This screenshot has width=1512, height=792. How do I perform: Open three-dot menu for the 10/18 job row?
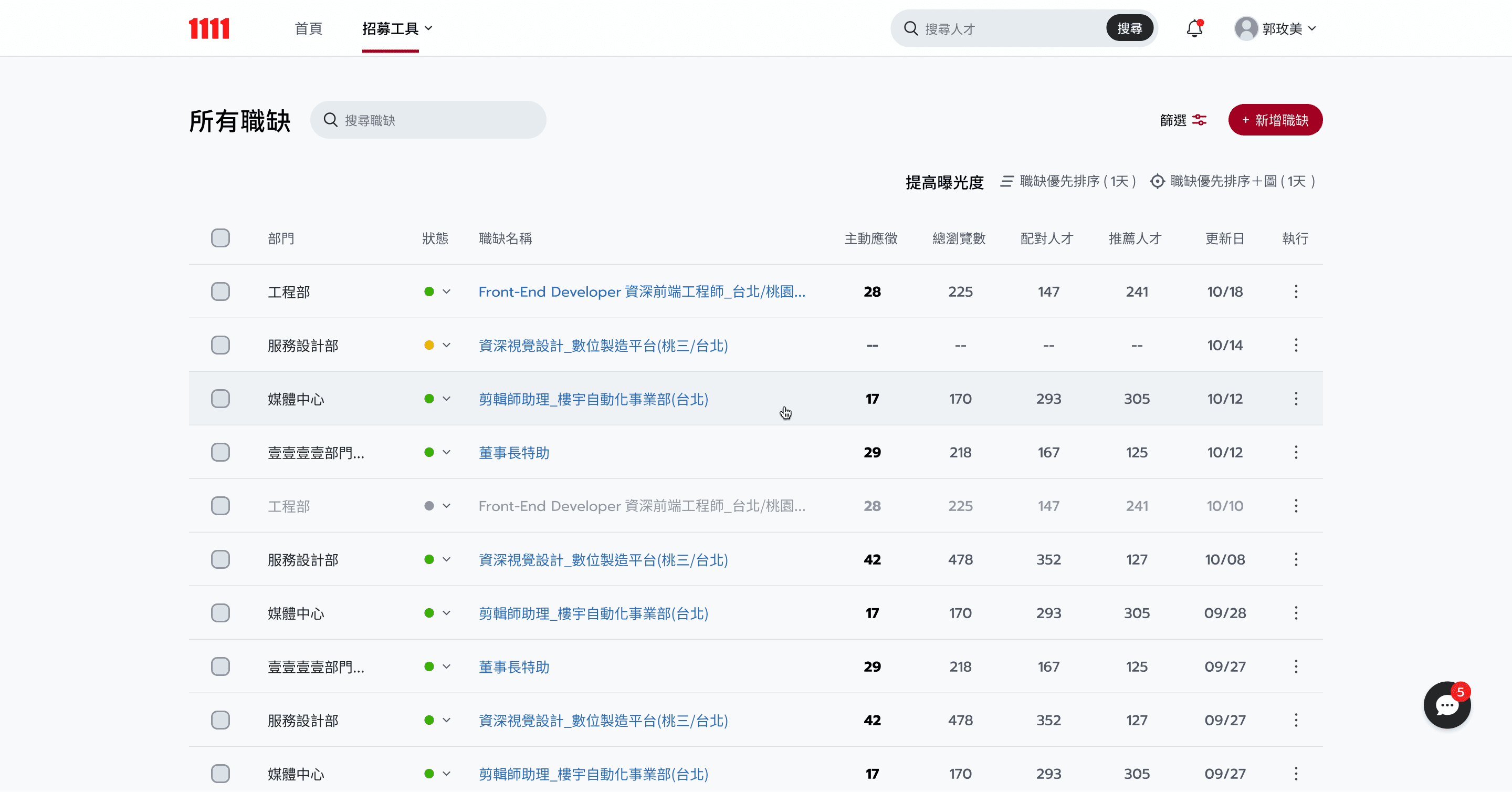(x=1296, y=291)
